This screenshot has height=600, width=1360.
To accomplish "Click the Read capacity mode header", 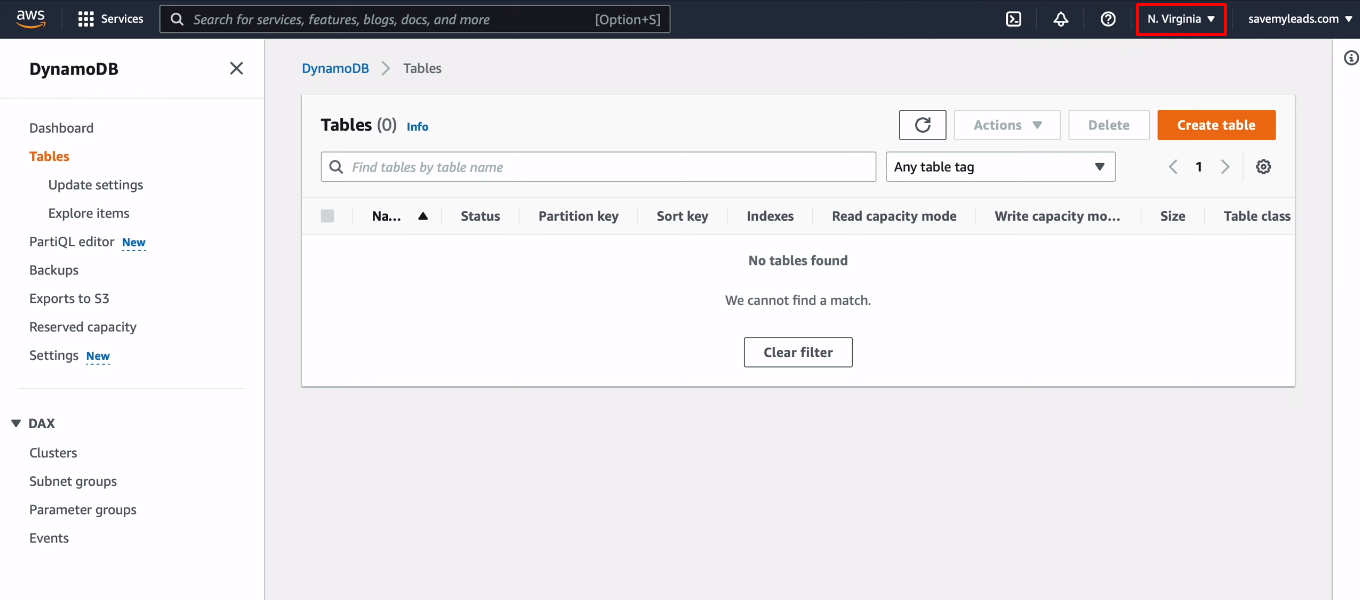I will coord(894,216).
